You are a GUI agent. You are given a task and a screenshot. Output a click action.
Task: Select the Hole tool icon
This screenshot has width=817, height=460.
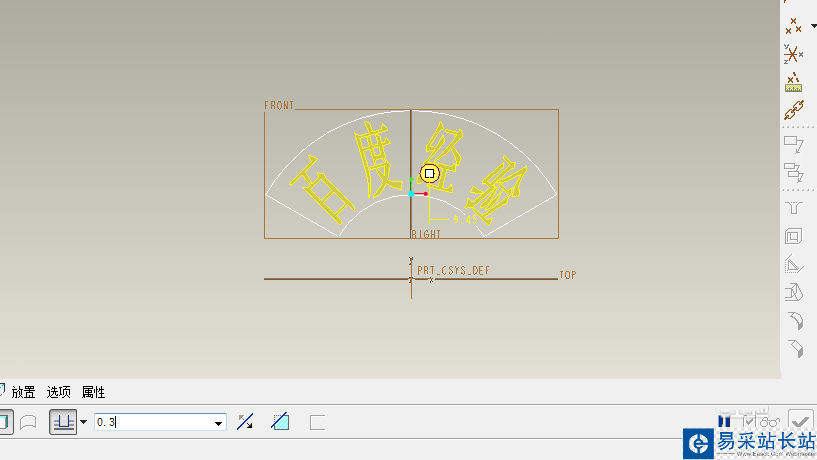point(794,208)
